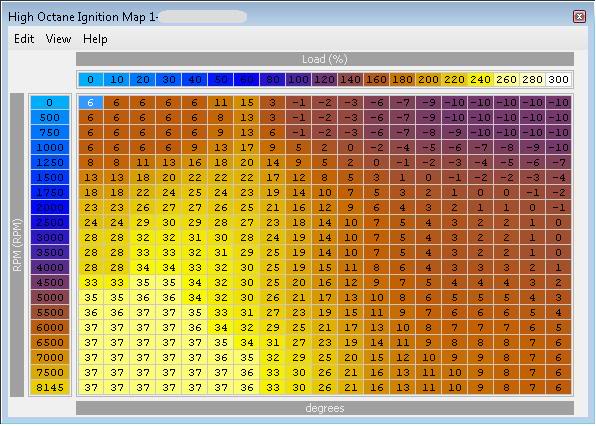596x426 pixels.
Task: Click the Load column header 160
Action: [376, 79]
